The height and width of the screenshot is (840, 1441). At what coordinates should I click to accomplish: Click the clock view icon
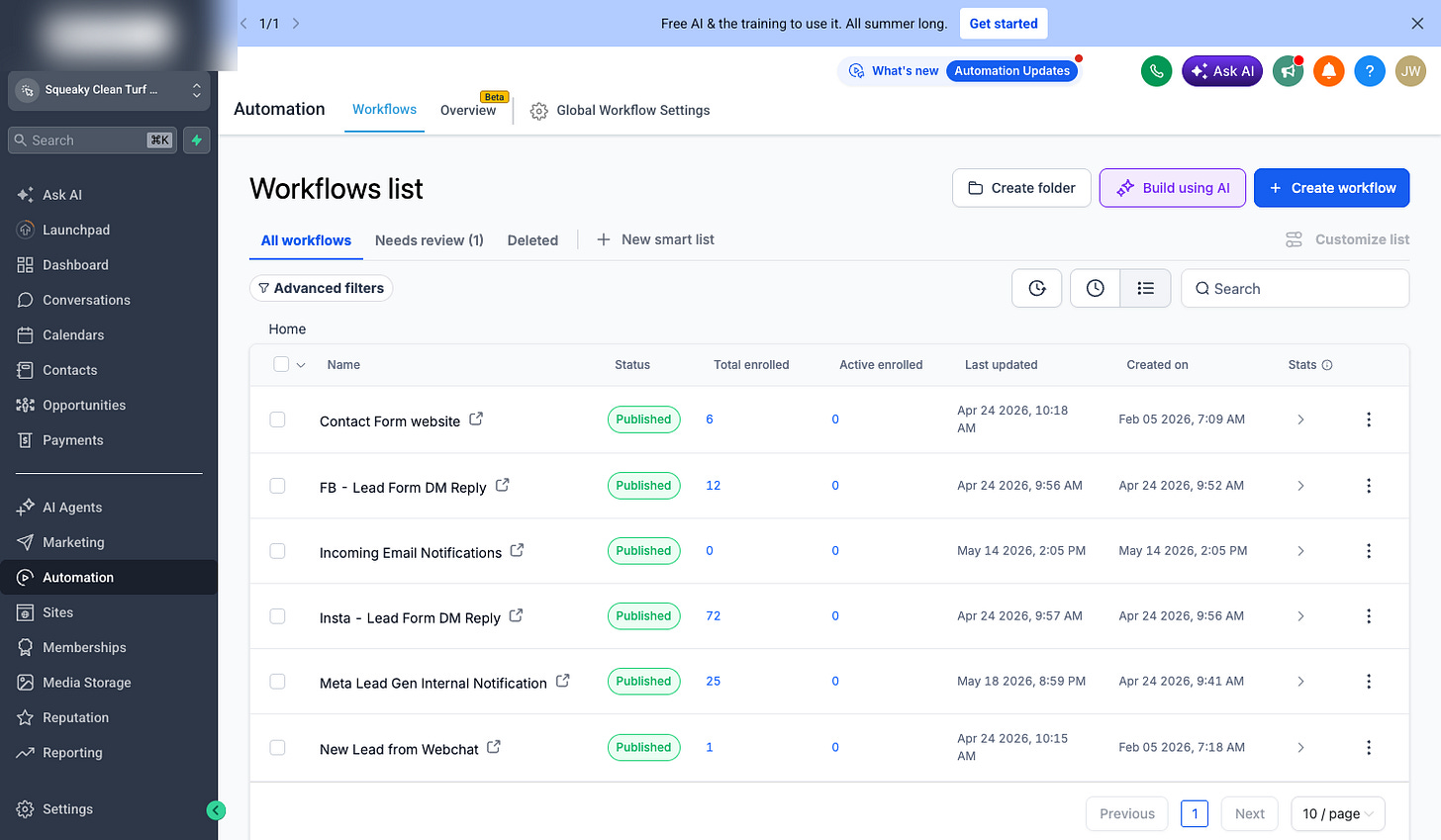click(1096, 288)
